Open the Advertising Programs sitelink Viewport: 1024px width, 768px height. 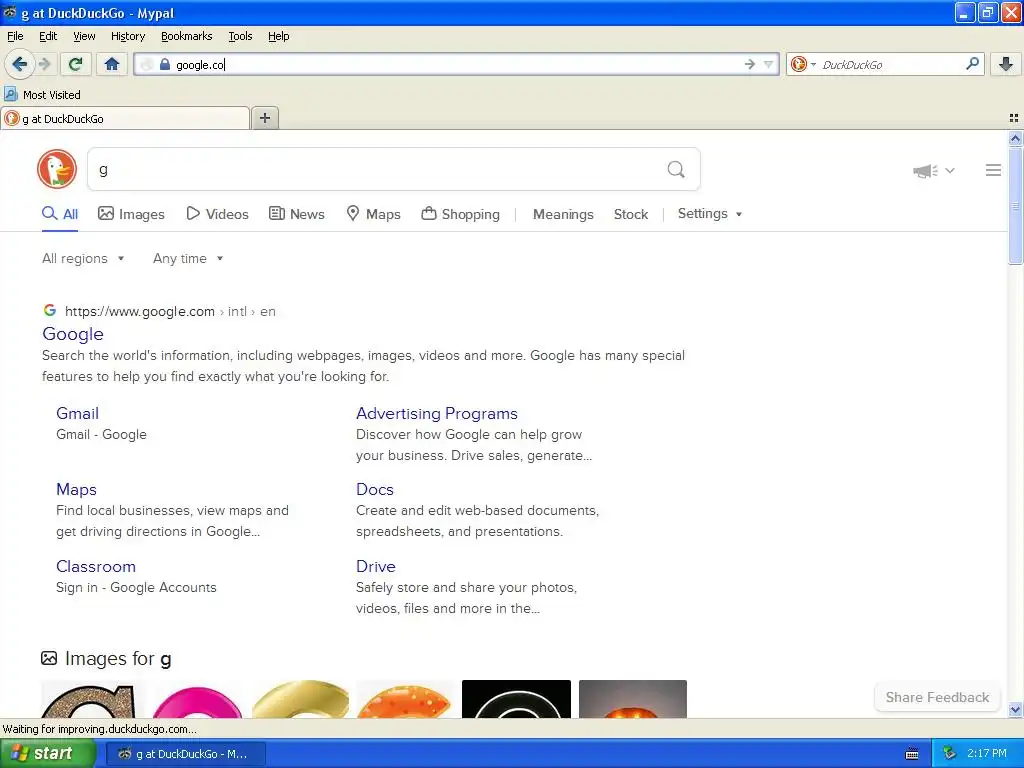click(437, 413)
